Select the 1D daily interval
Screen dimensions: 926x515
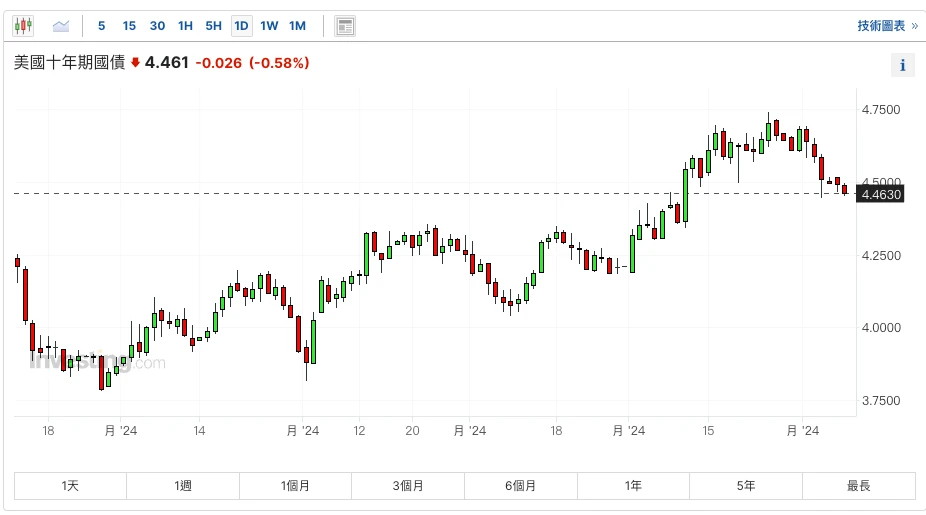pyautogui.click(x=241, y=26)
